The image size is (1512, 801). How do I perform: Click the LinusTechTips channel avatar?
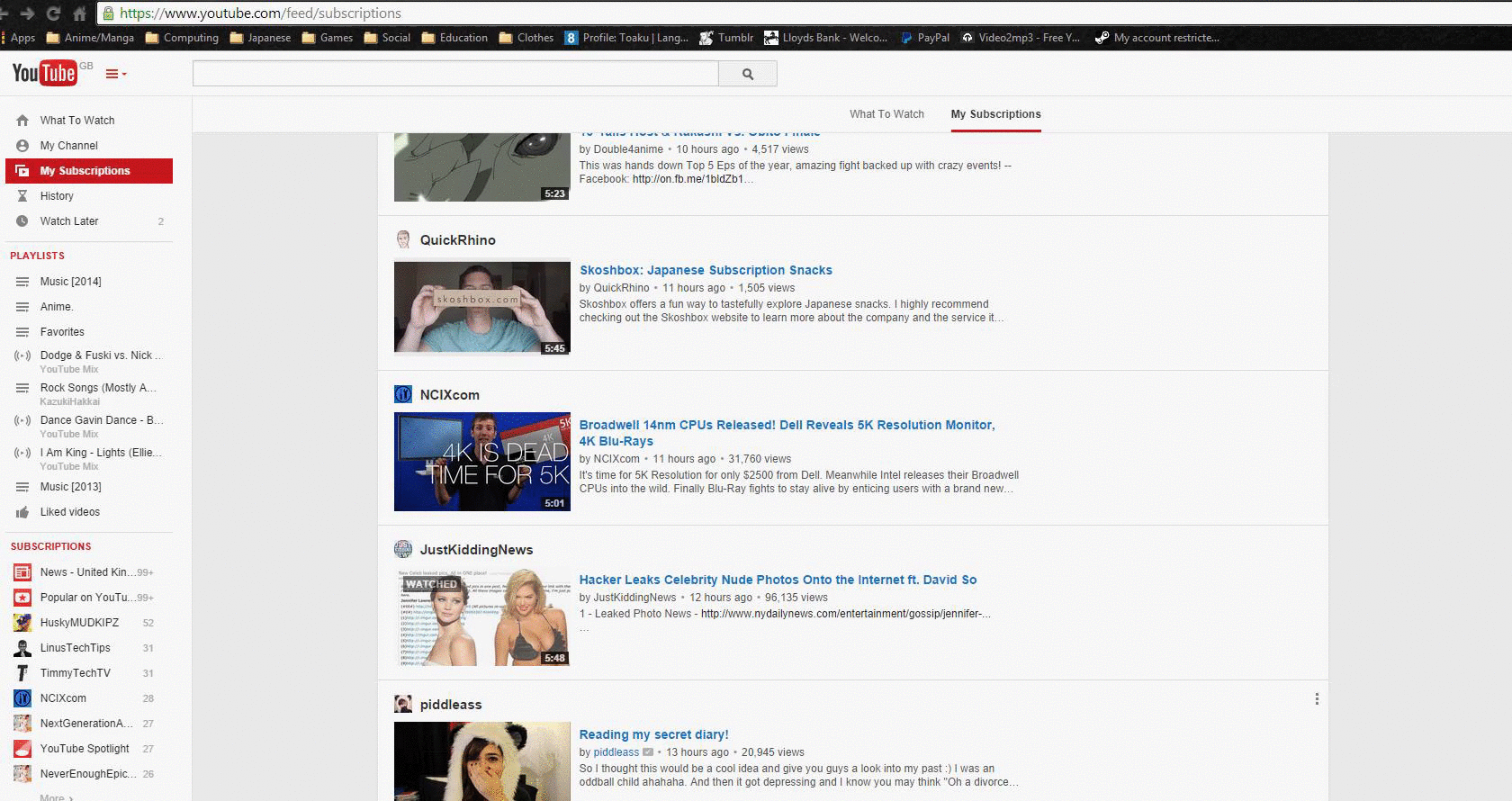point(22,648)
